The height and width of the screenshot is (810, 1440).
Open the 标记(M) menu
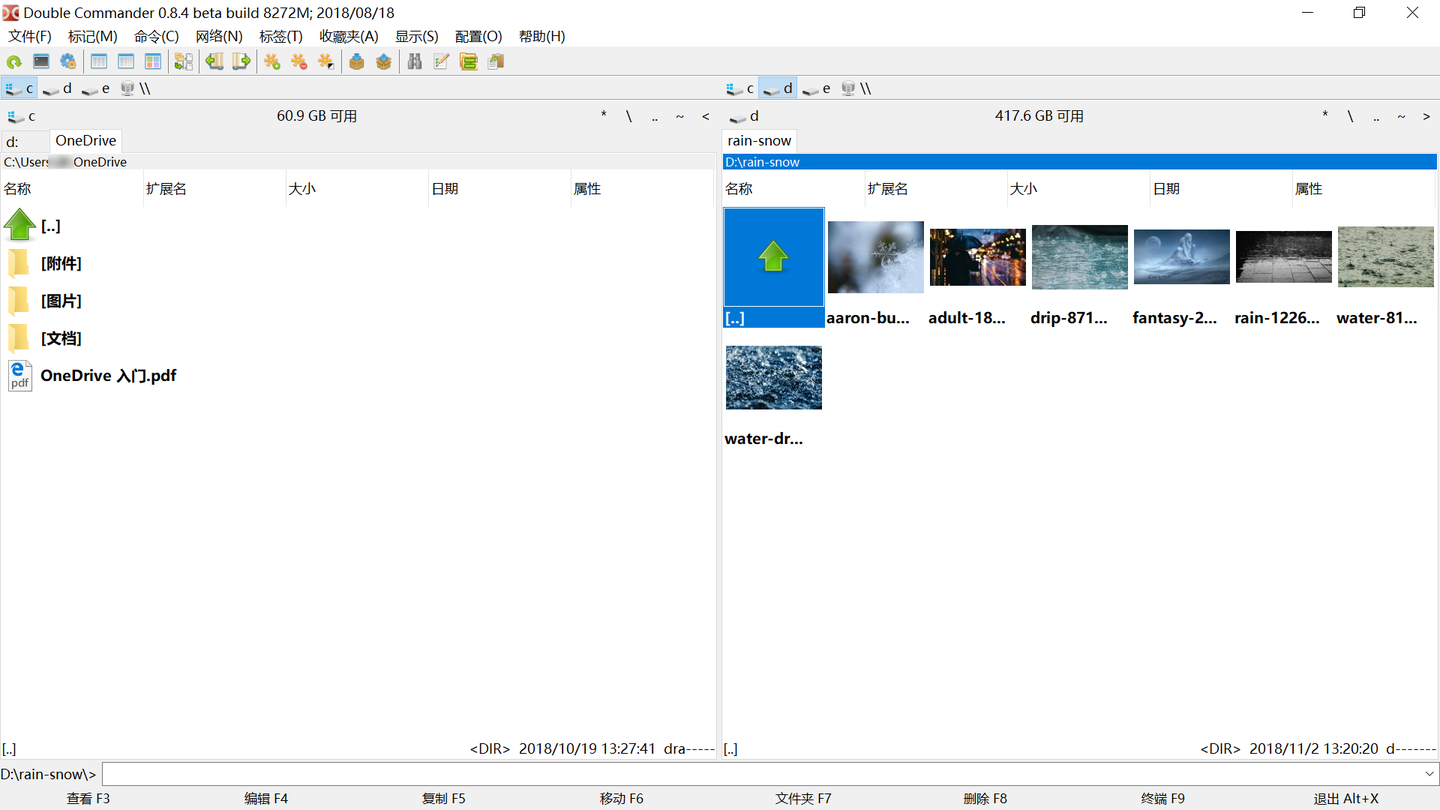click(93, 36)
